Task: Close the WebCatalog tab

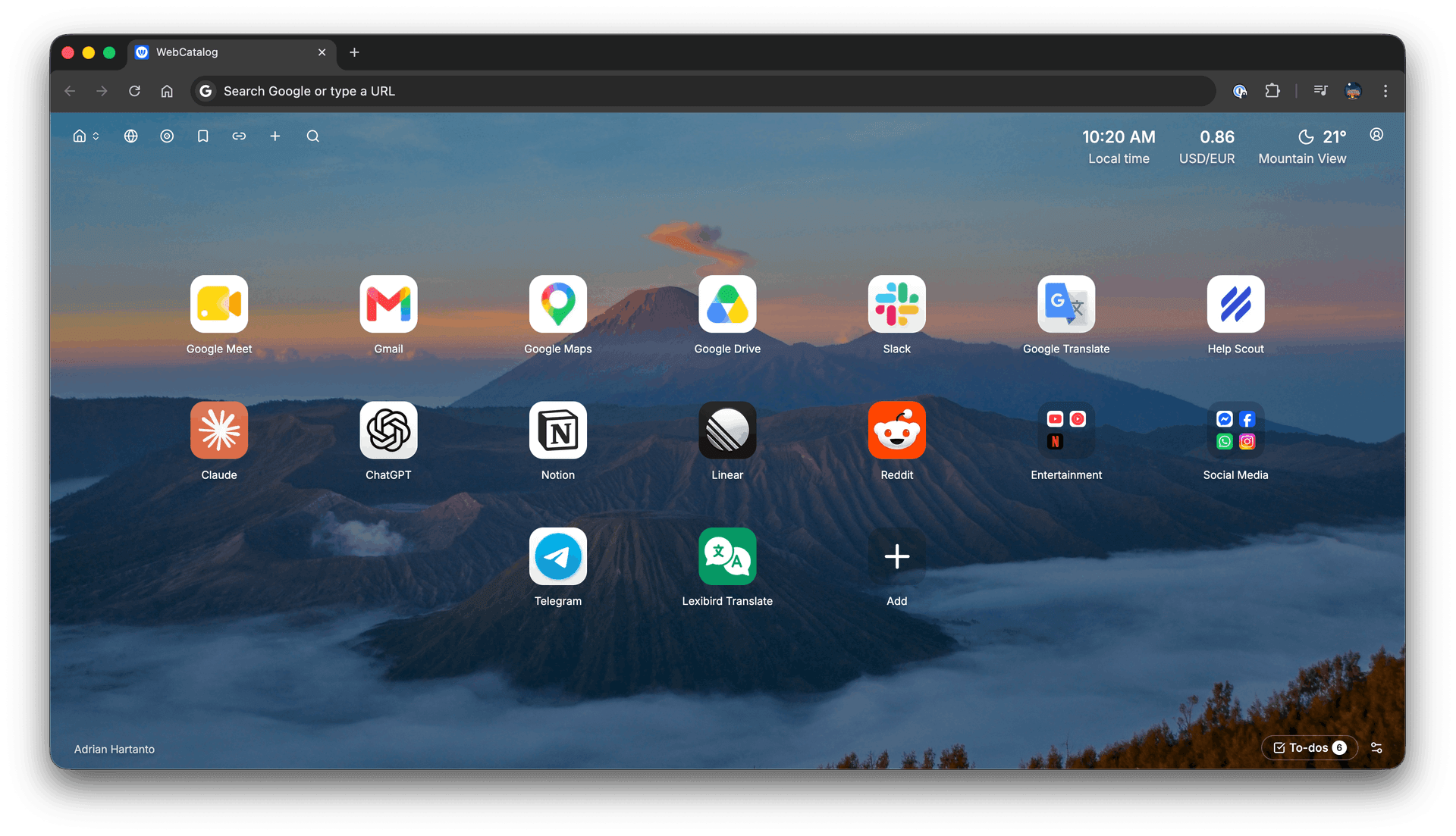Action: [x=322, y=52]
